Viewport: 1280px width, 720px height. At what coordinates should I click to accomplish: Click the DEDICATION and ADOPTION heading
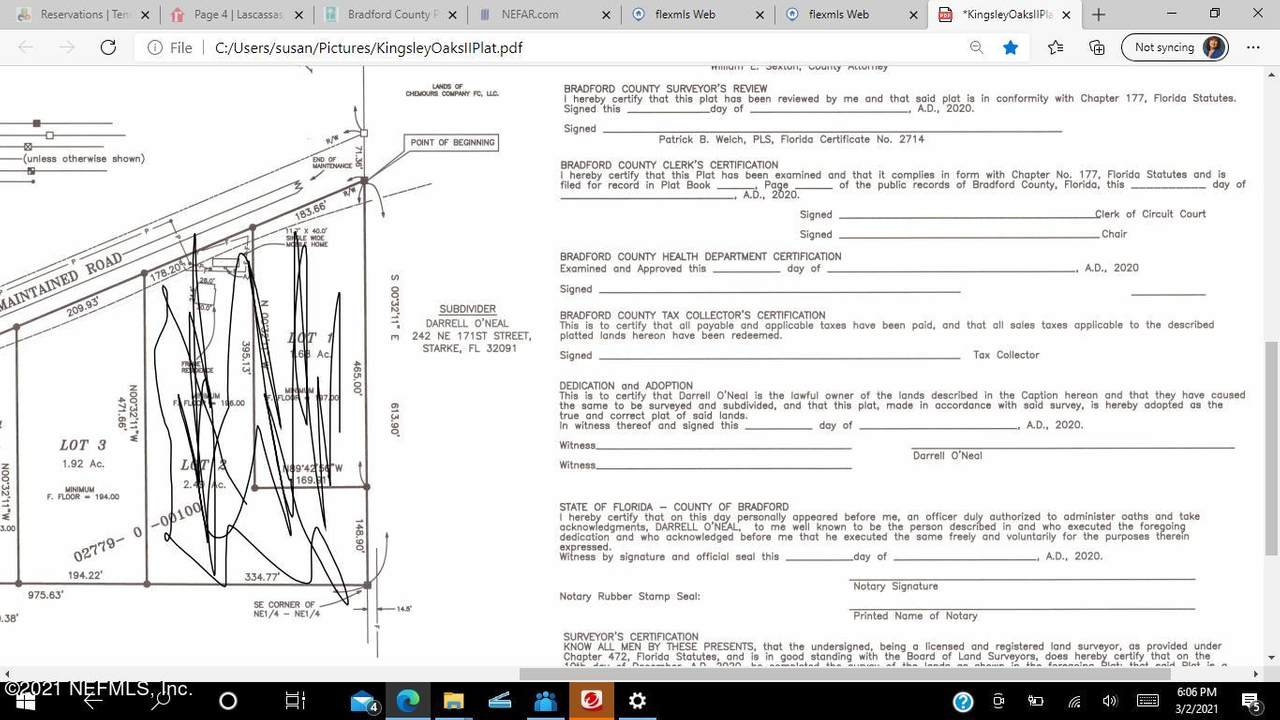tap(626, 386)
